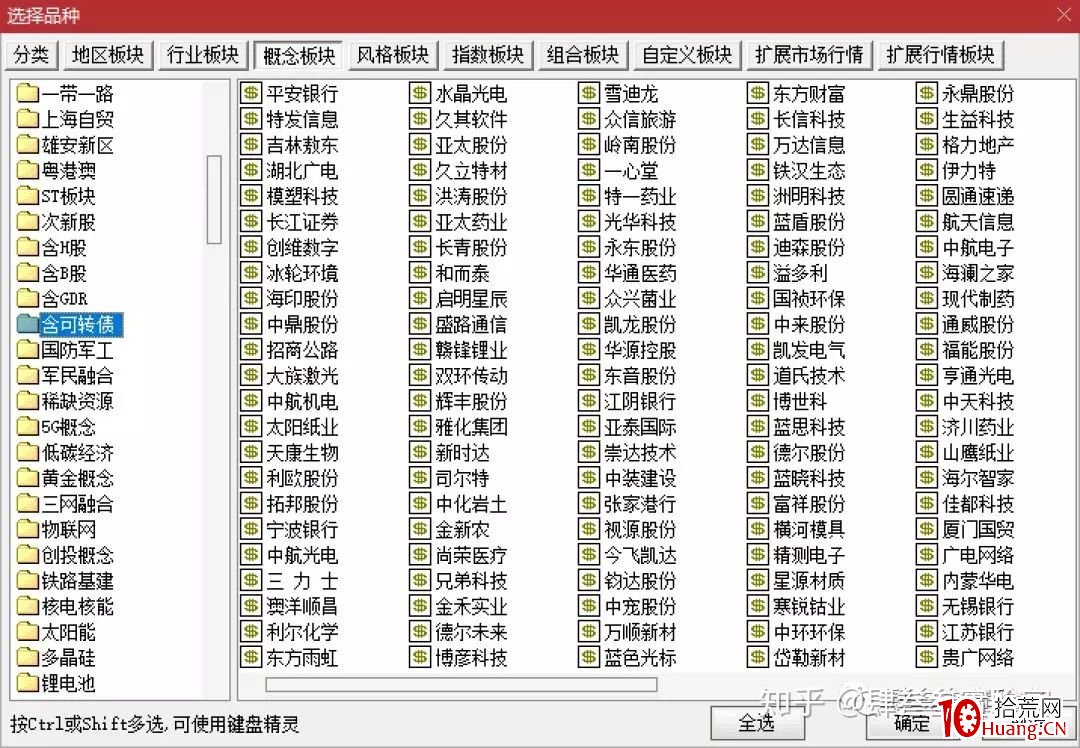Select the stock name 万达信息
1080x748 pixels.
pyautogui.click(x=809, y=145)
